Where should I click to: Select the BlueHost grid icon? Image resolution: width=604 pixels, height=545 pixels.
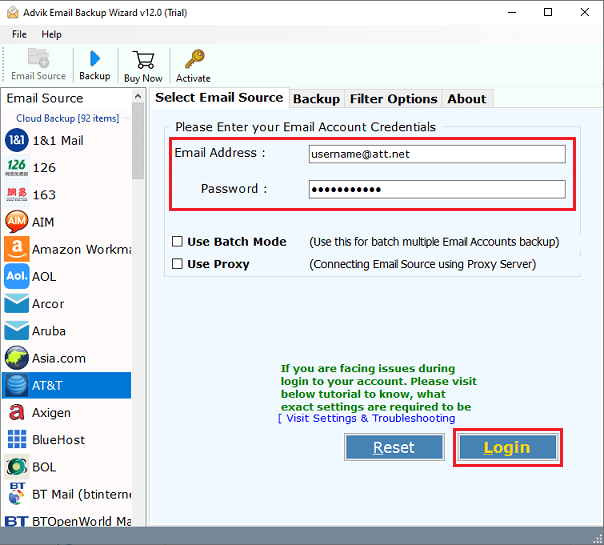click(x=17, y=439)
